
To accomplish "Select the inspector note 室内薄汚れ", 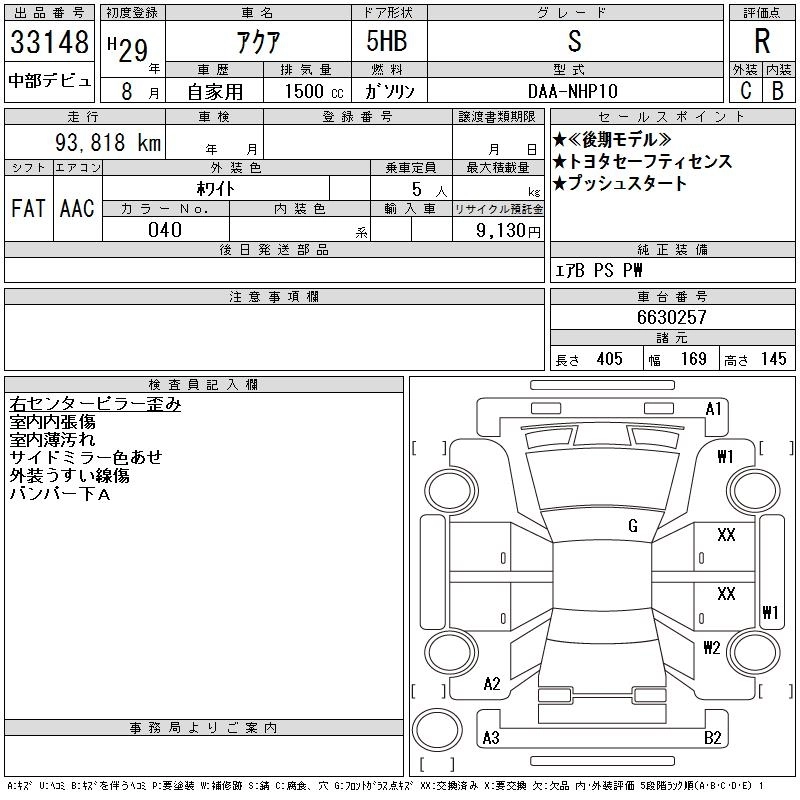I will (x=52, y=440).
